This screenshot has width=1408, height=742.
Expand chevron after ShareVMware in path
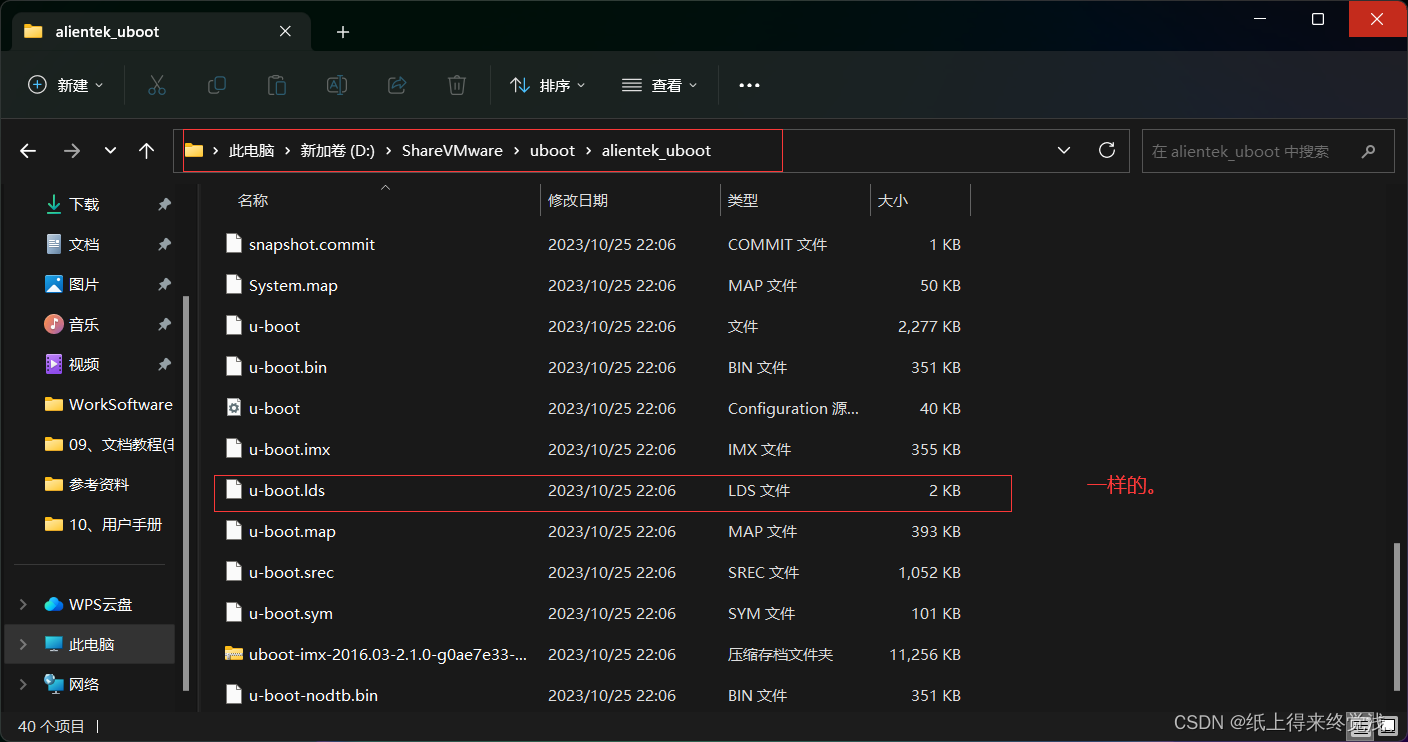[x=516, y=151]
